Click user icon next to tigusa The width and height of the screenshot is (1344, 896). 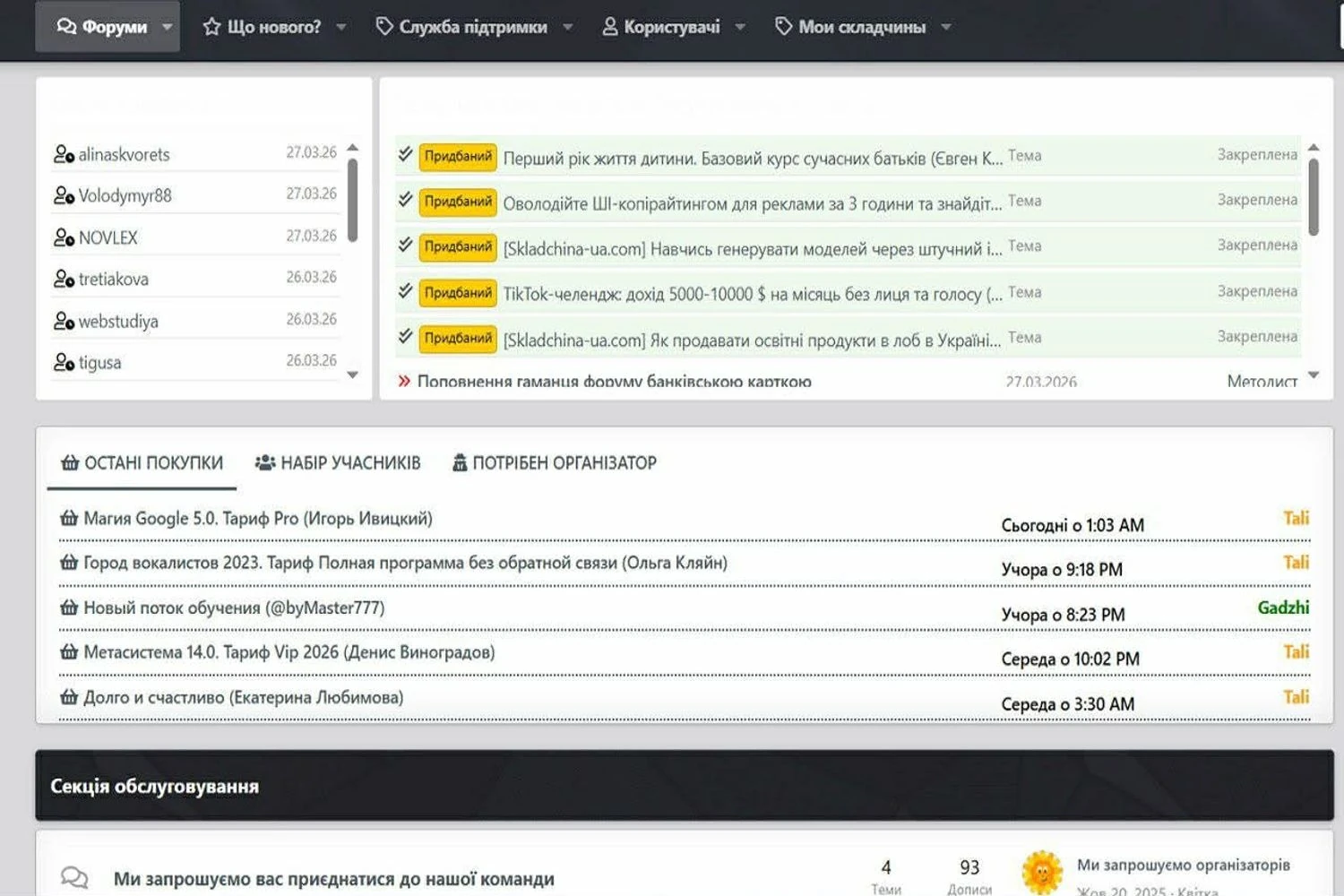tap(63, 362)
